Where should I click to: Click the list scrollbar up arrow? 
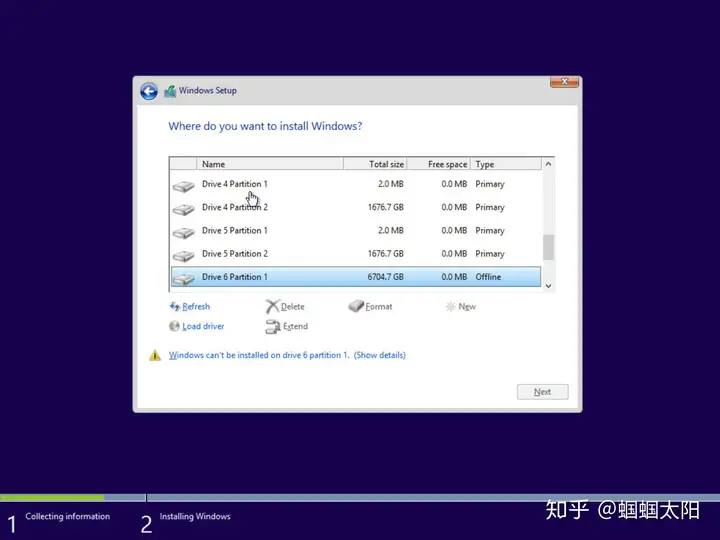tap(548, 164)
